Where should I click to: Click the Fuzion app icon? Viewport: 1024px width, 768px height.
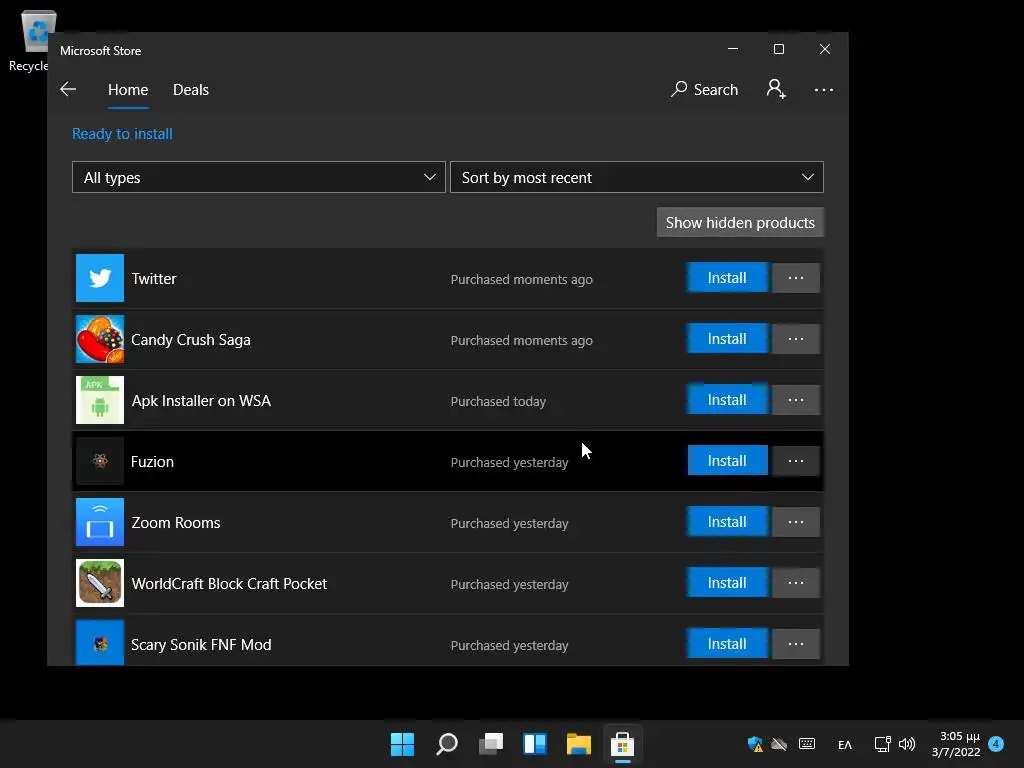click(99, 461)
